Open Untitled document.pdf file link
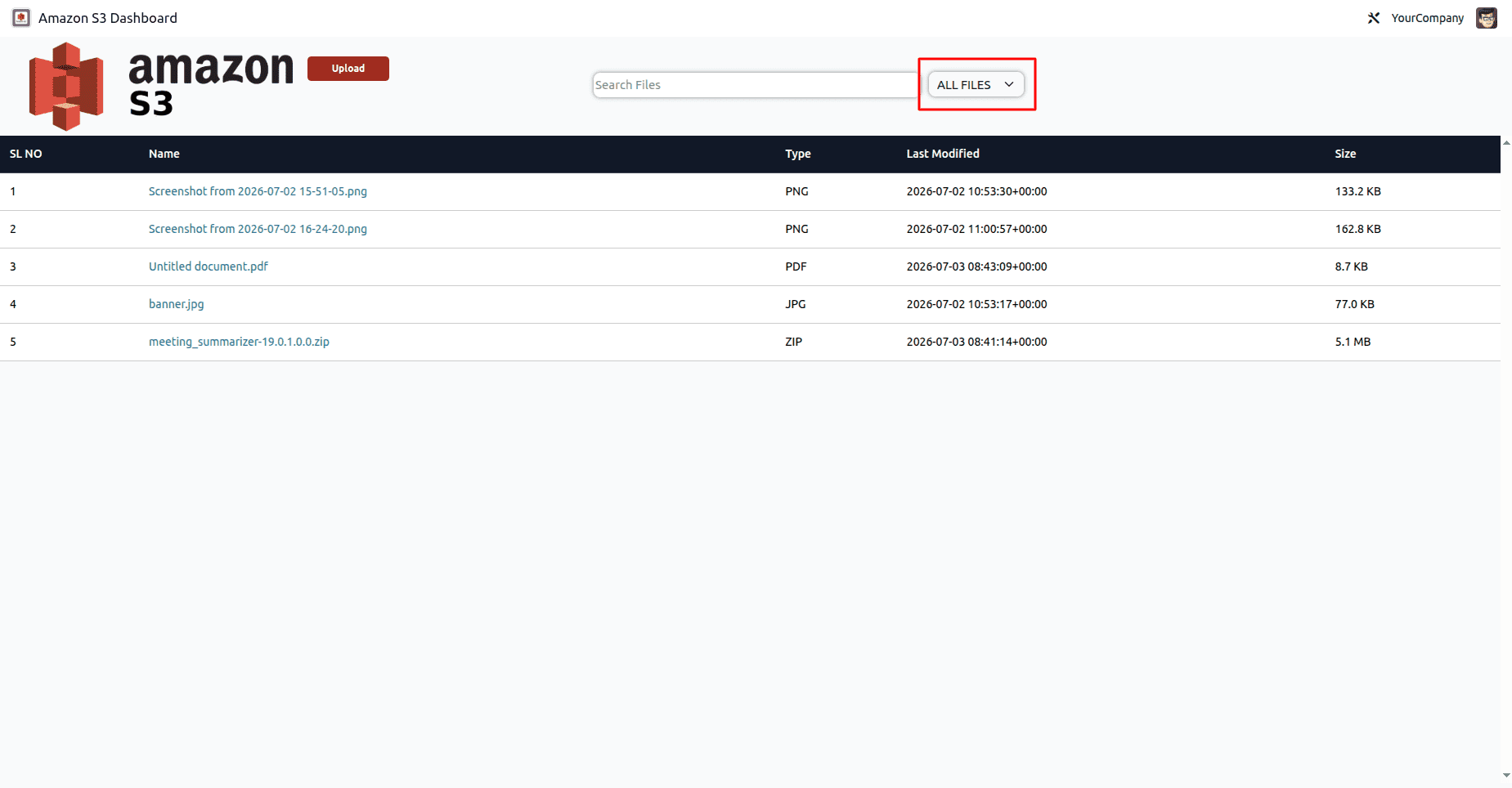 [x=209, y=266]
